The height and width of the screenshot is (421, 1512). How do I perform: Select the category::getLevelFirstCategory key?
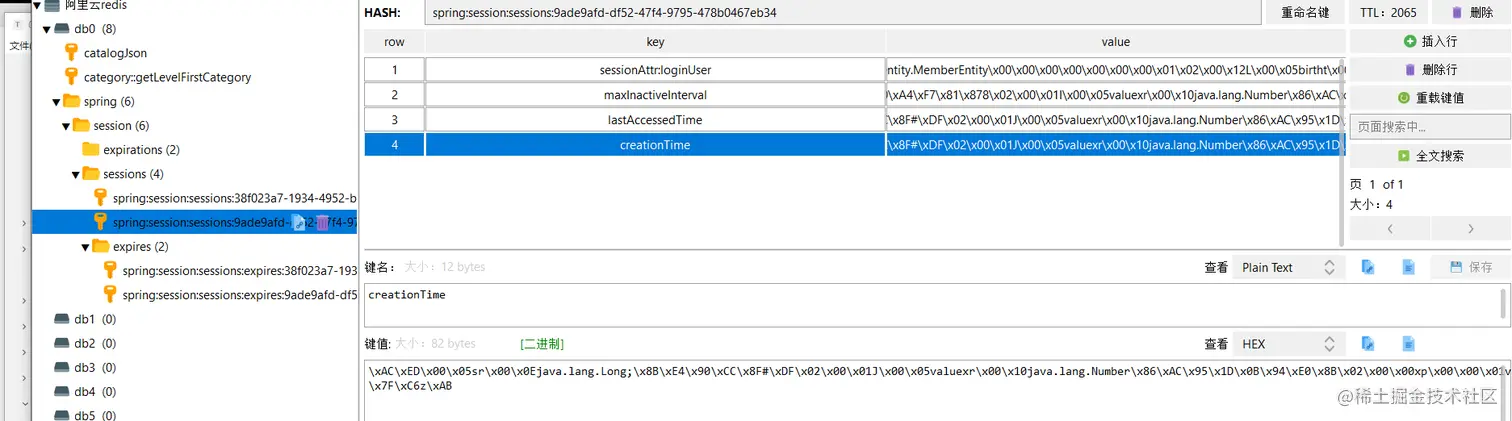(167, 77)
